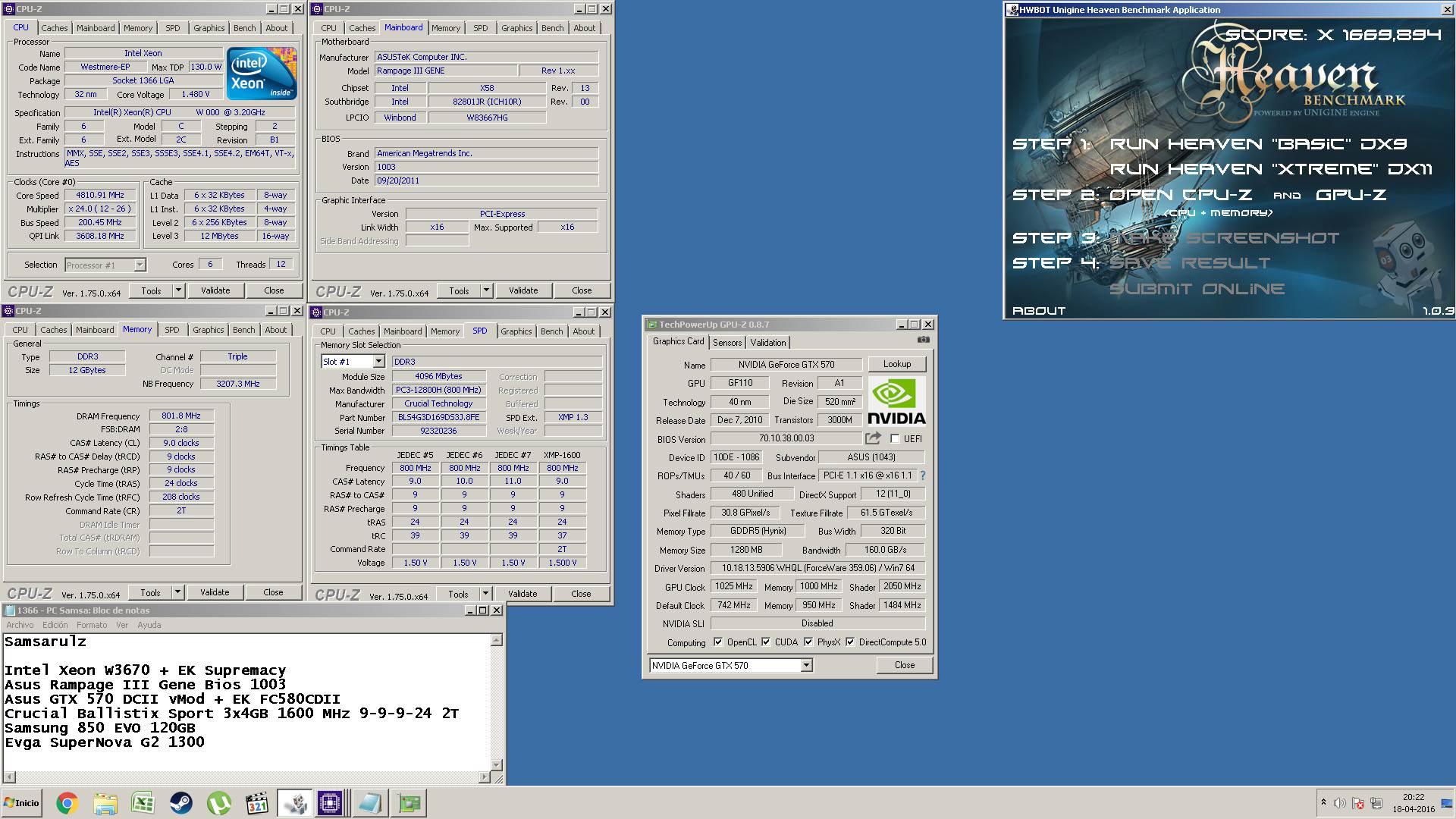Viewport: 1456px width, 819px height.
Task: Expand Tools arrow in the Mainboard tab window
Action: [486, 290]
